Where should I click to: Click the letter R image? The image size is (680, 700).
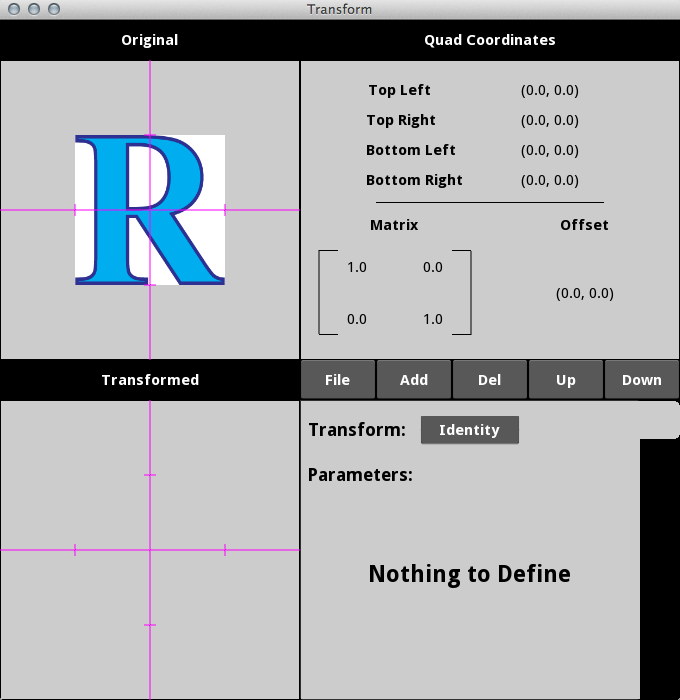click(x=149, y=210)
